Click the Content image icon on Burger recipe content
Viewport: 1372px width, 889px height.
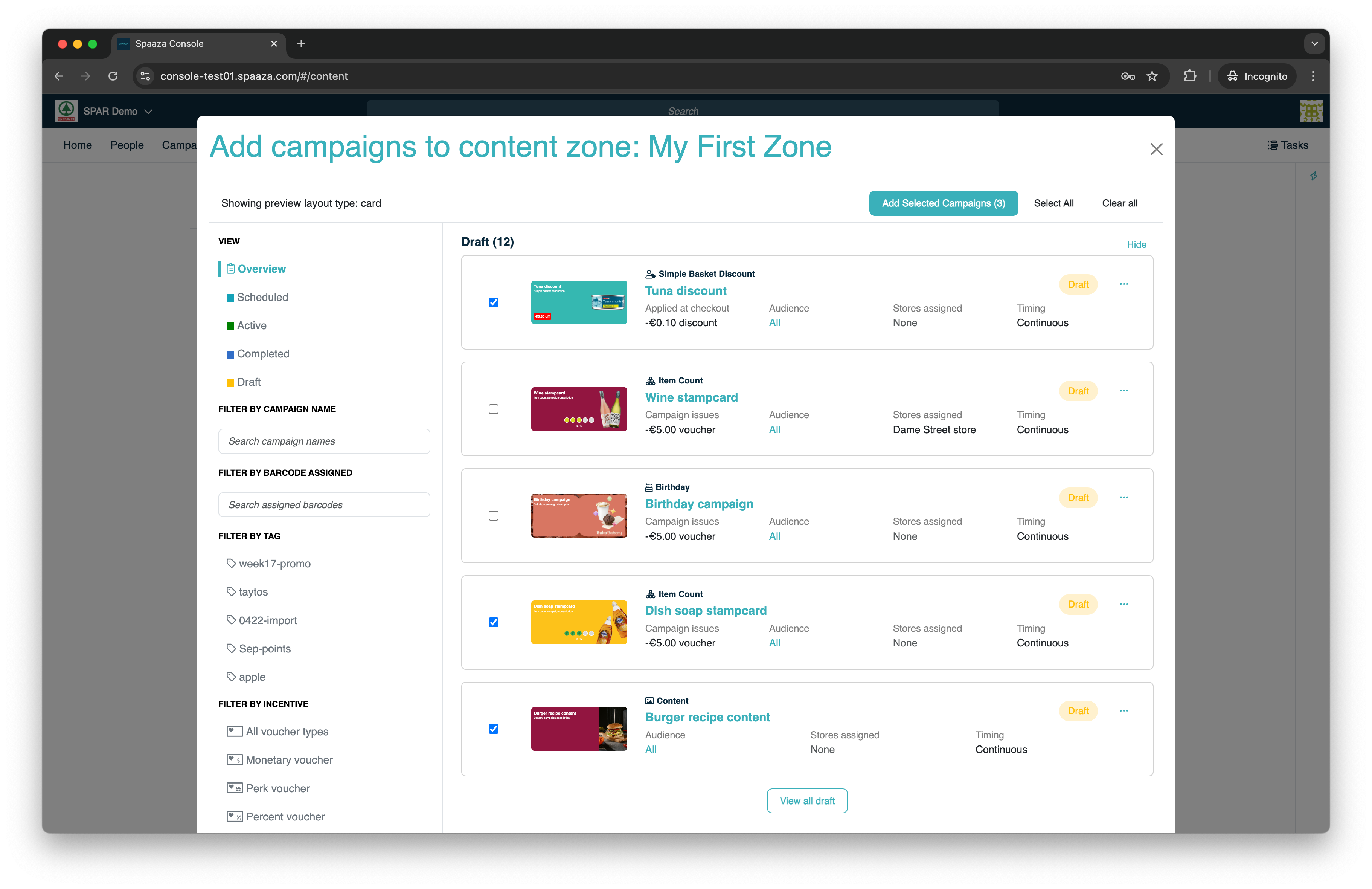coord(650,700)
